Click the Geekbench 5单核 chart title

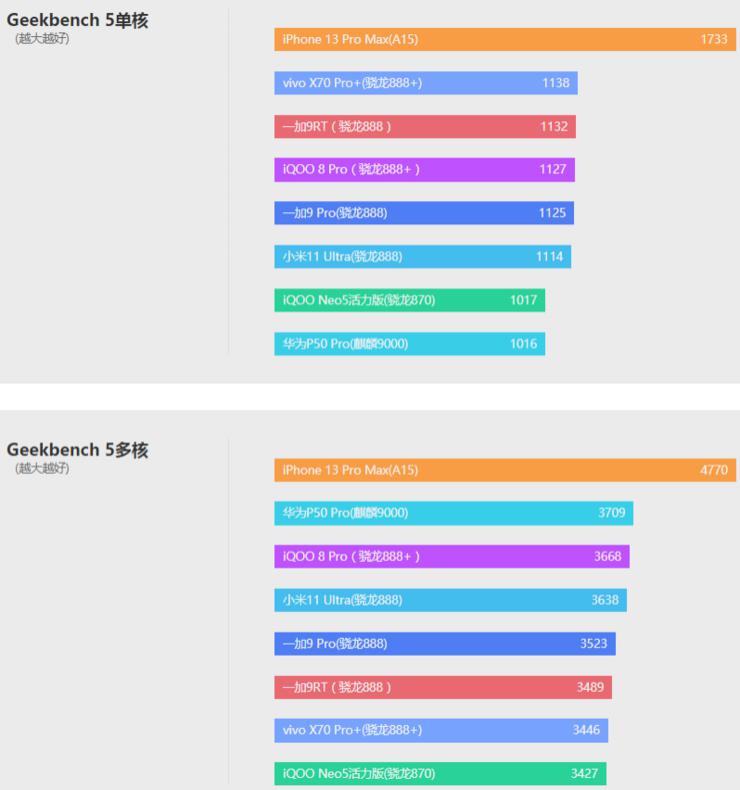pos(78,20)
